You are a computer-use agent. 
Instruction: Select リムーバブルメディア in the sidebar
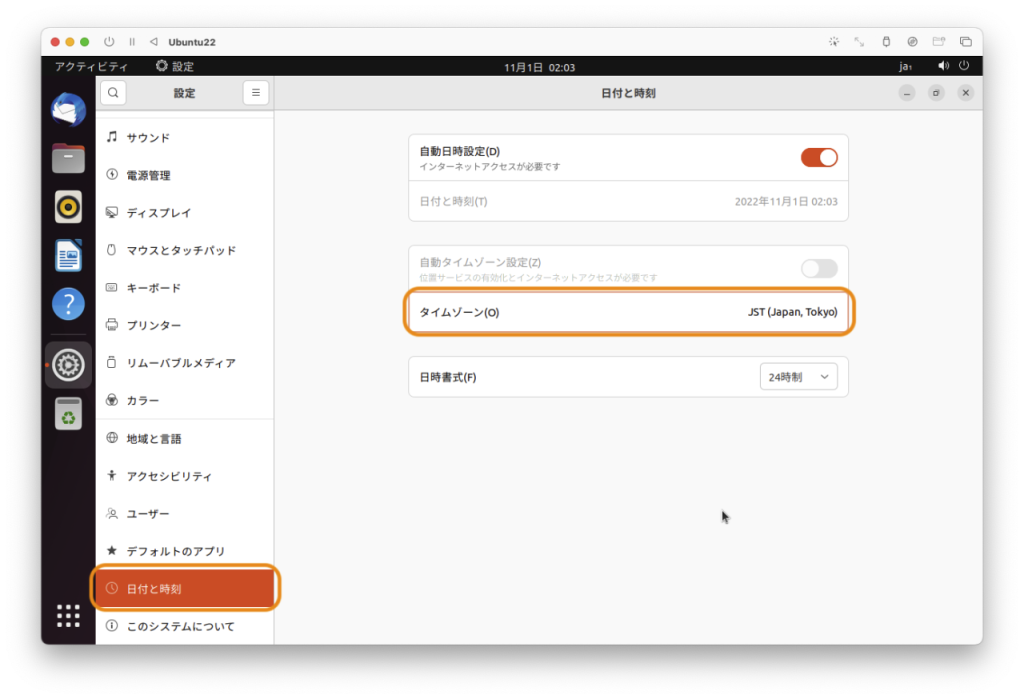coord(185,363)
